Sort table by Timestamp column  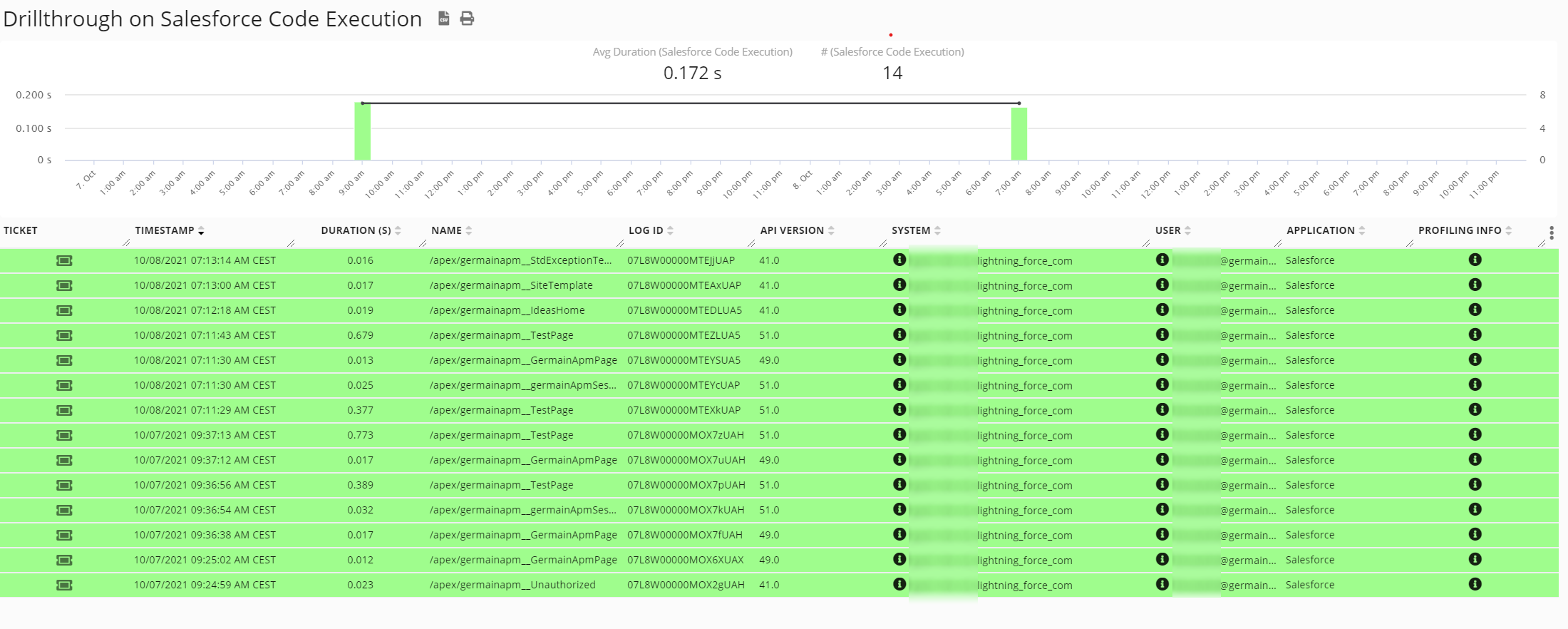tap(165, 230)
